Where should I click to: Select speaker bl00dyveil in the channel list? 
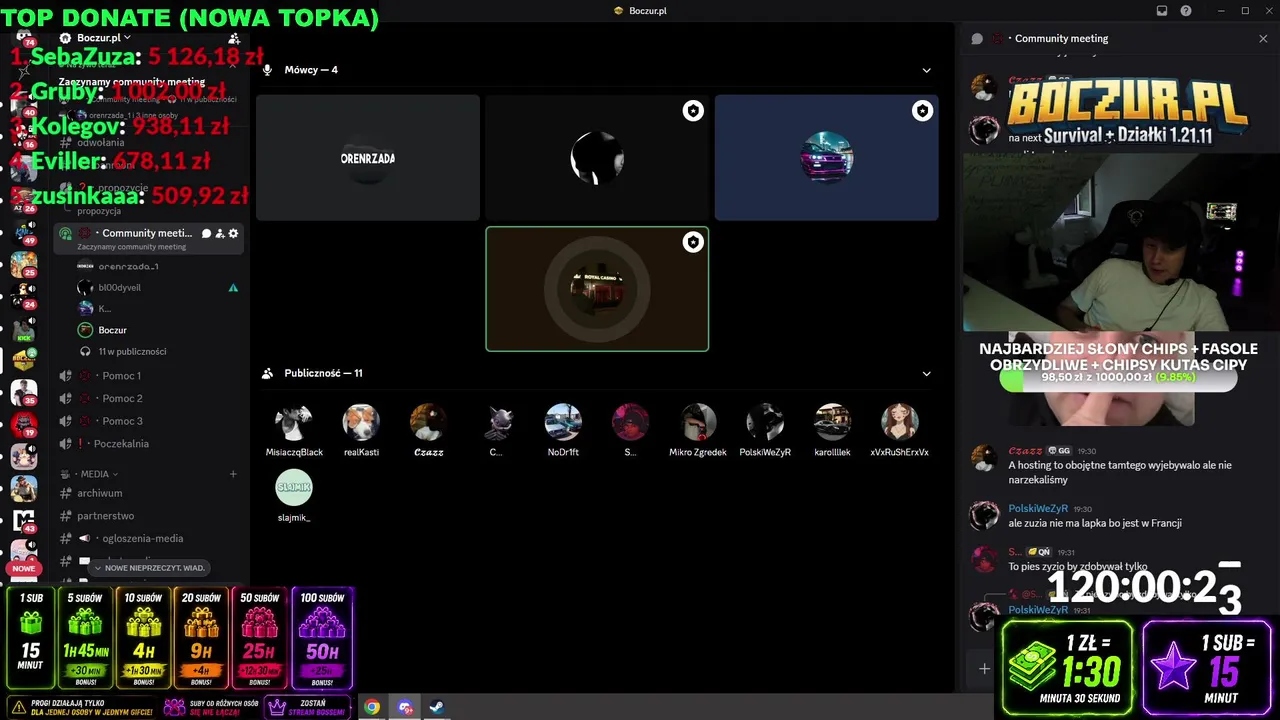[x=119, y=287]
